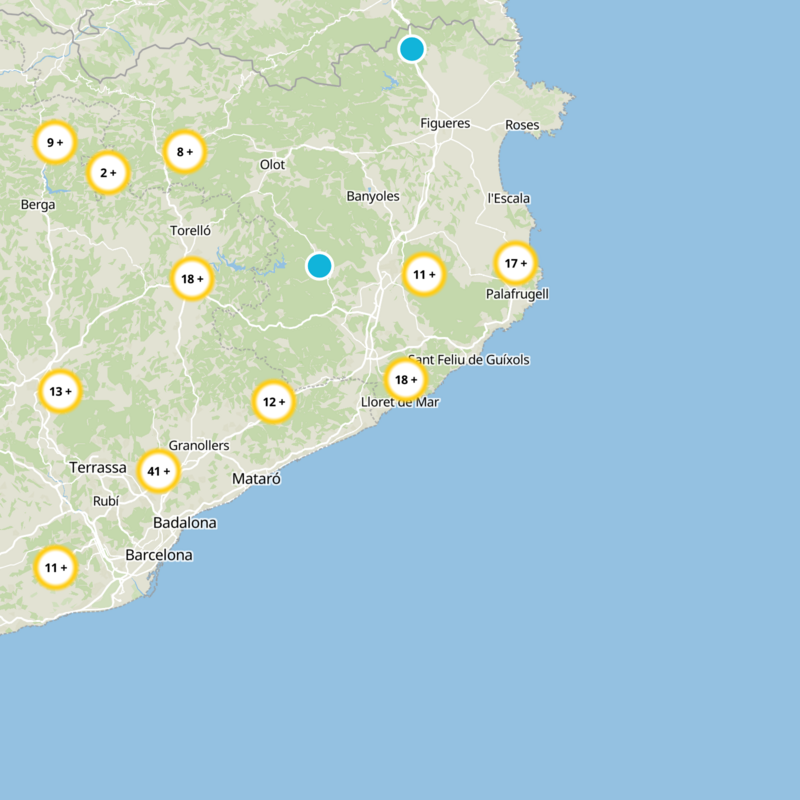
Task: Expand the 18 + cluster at Lloret de Mar
Action: (x=406, y=380)
